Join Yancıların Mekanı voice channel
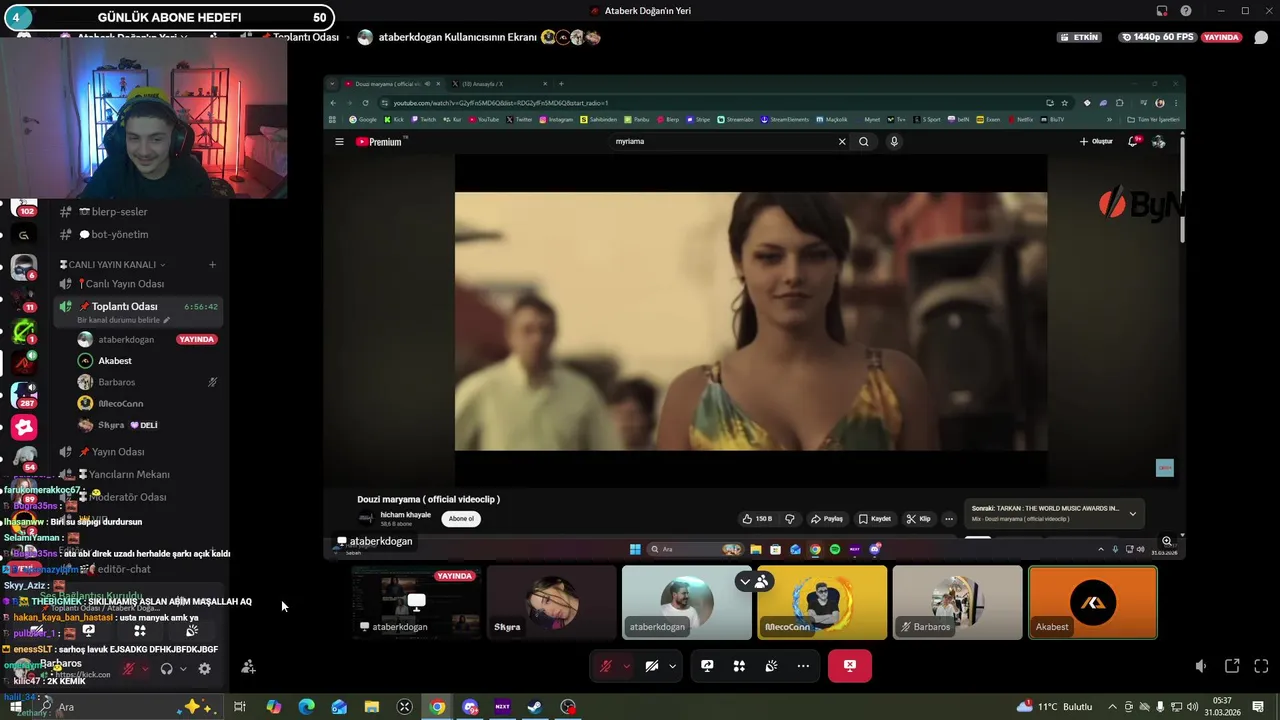Screen dimensions: 1280x720 click(x=130, y=474)
